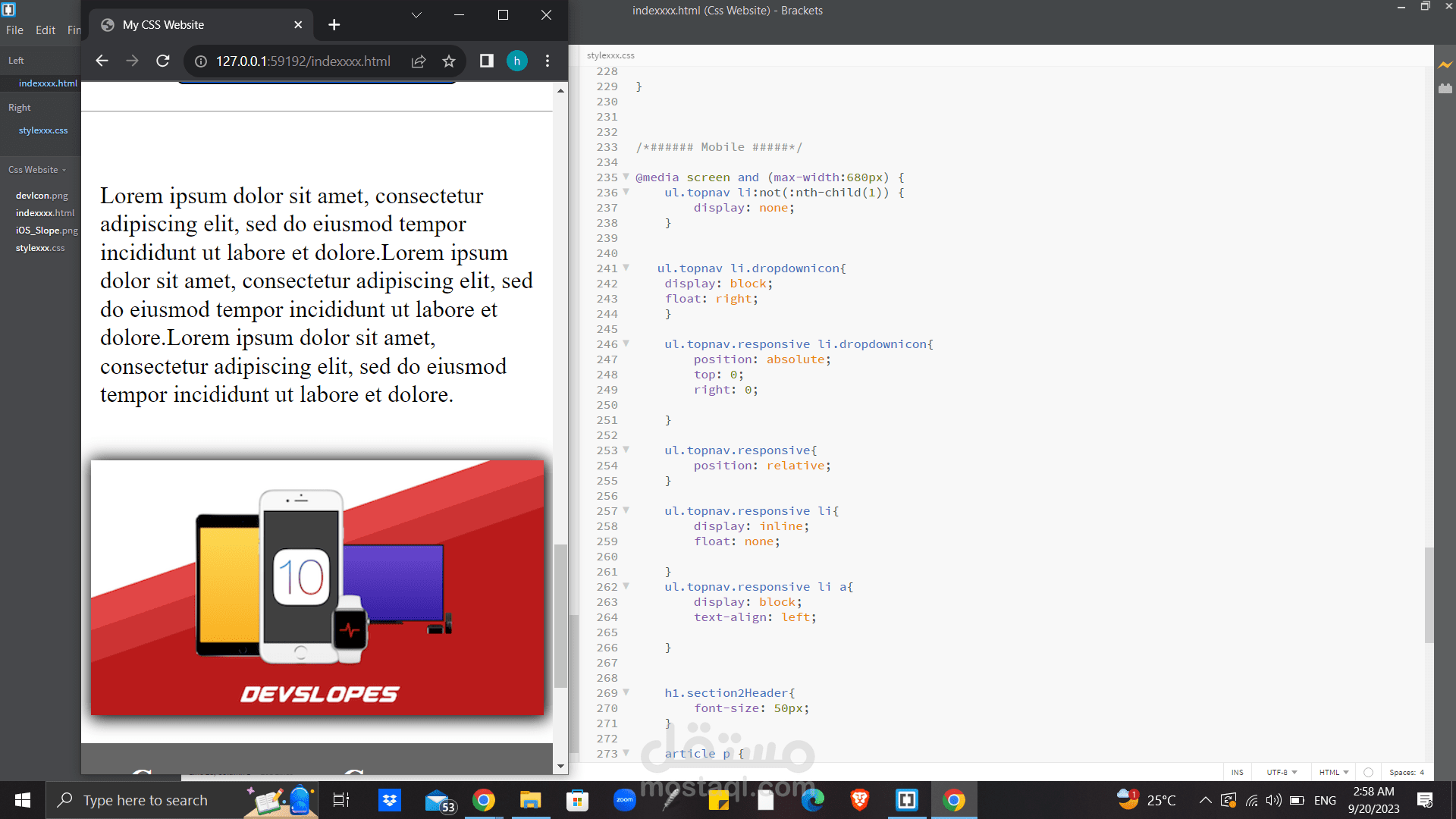Click the linting status circle
The height and width of the screenshot is (819, 1456).
coord(1368,772)
